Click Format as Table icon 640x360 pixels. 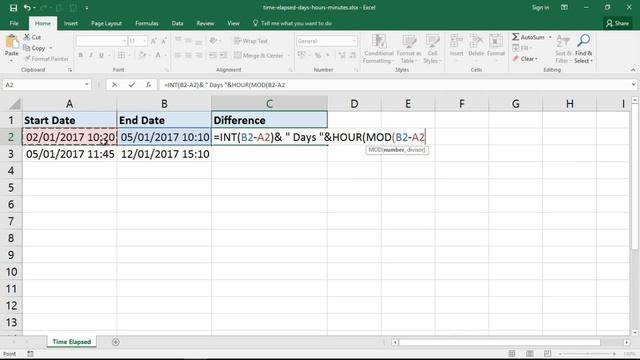pos(409,41)
